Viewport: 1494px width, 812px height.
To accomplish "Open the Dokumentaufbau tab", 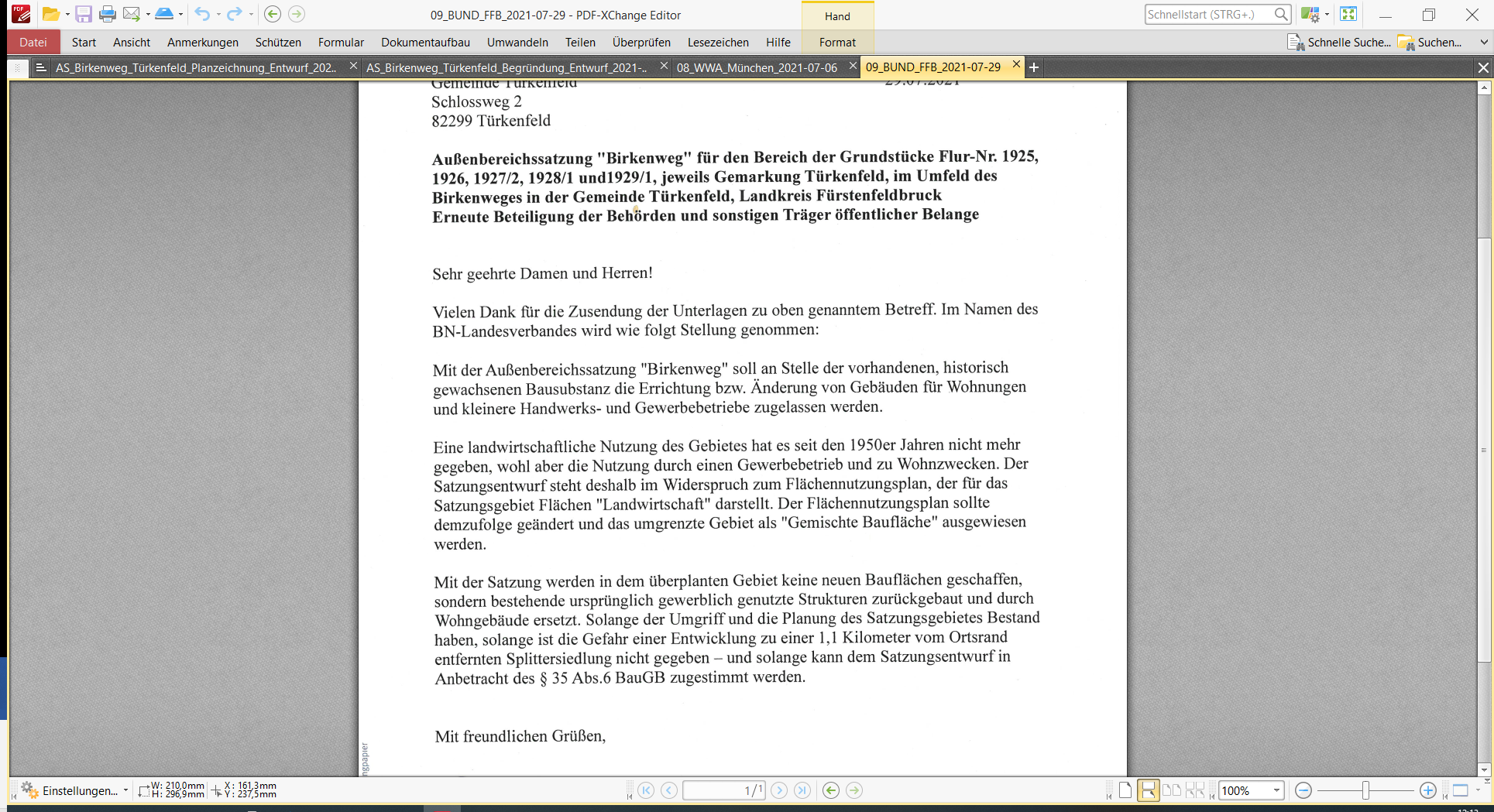I will click(x=425, y=42).
